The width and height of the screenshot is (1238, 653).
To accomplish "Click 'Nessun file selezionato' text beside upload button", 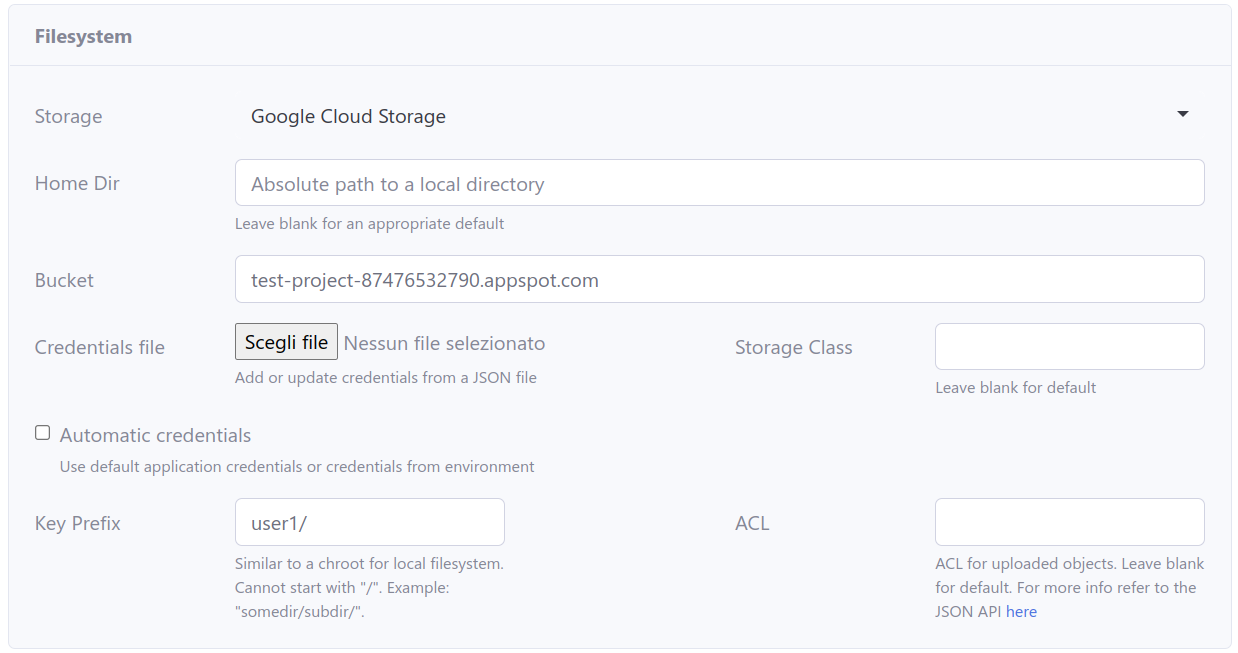I will [444, 342].
